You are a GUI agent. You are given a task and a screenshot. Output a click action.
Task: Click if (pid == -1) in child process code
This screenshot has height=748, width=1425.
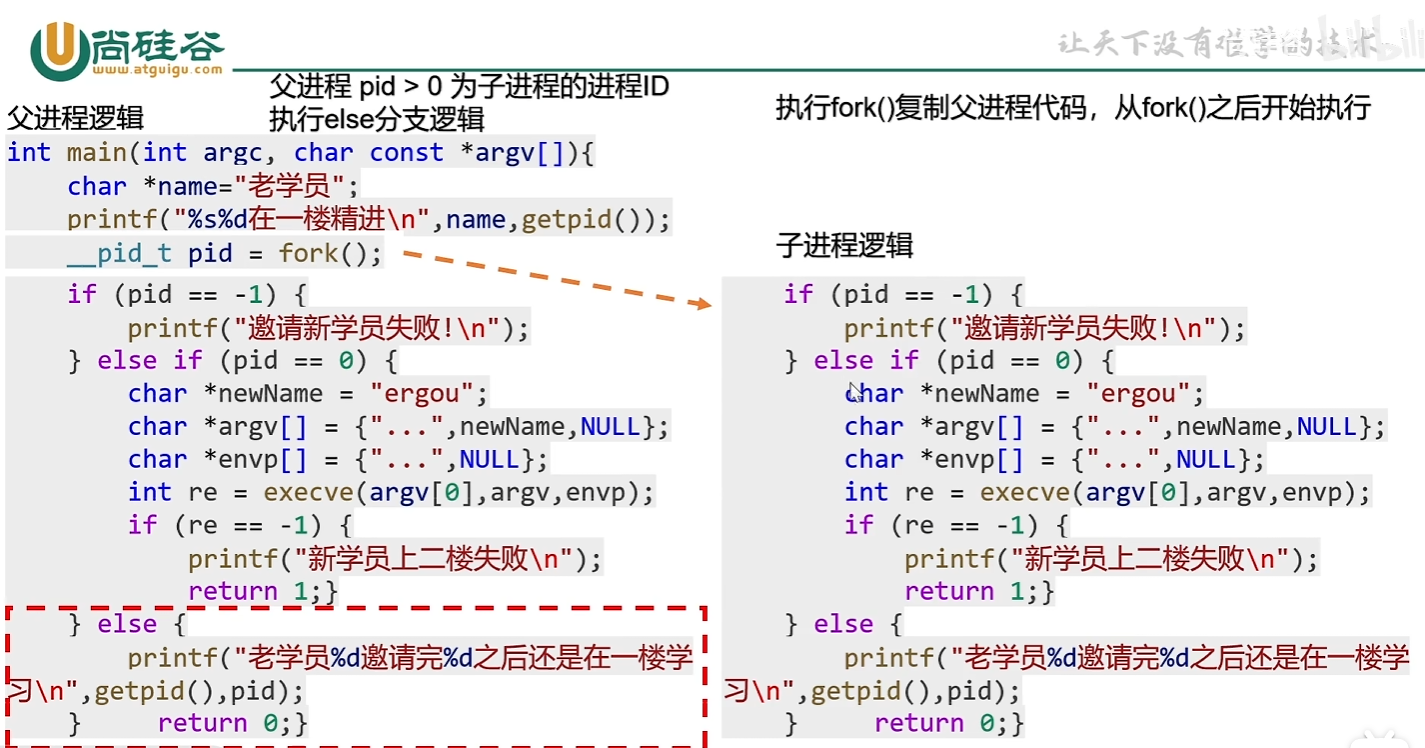pyautogui.click(x=904, y=294)
